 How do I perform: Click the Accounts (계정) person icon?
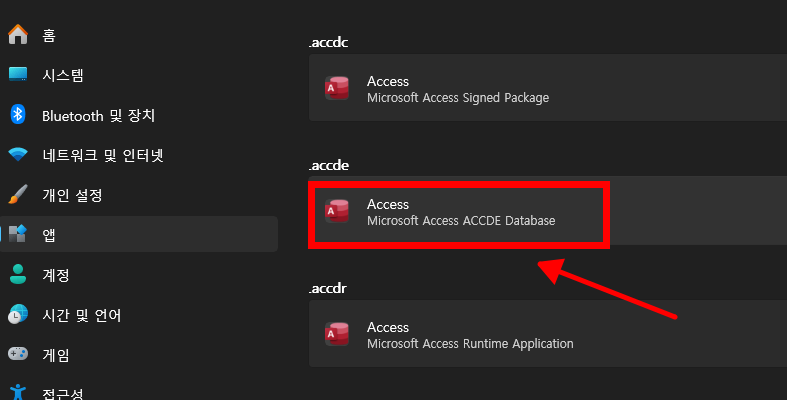pos(18,274)
